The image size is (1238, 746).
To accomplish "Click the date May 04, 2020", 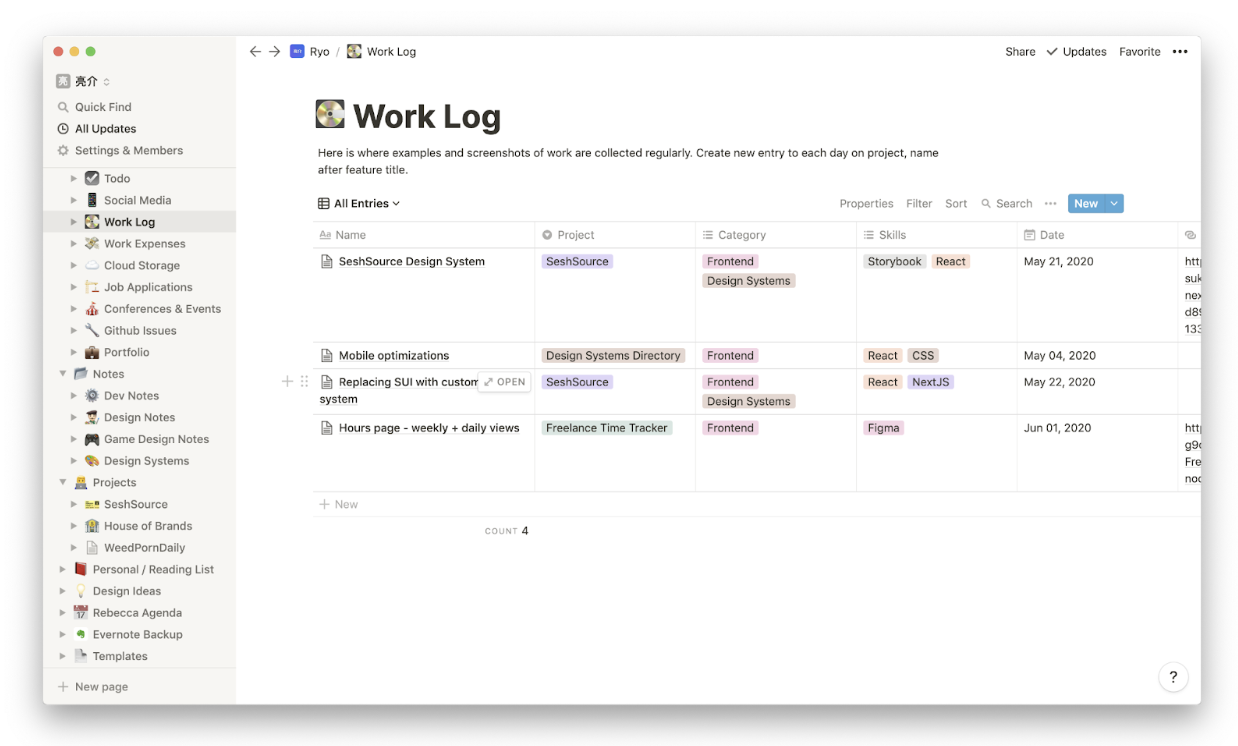I will [x=1060, y=355].
